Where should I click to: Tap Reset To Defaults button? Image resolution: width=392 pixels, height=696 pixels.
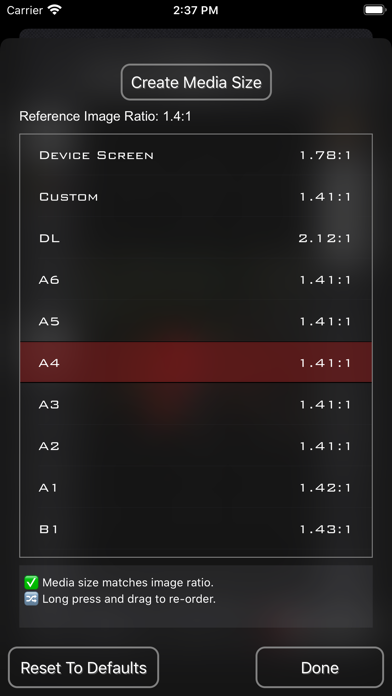83,668
